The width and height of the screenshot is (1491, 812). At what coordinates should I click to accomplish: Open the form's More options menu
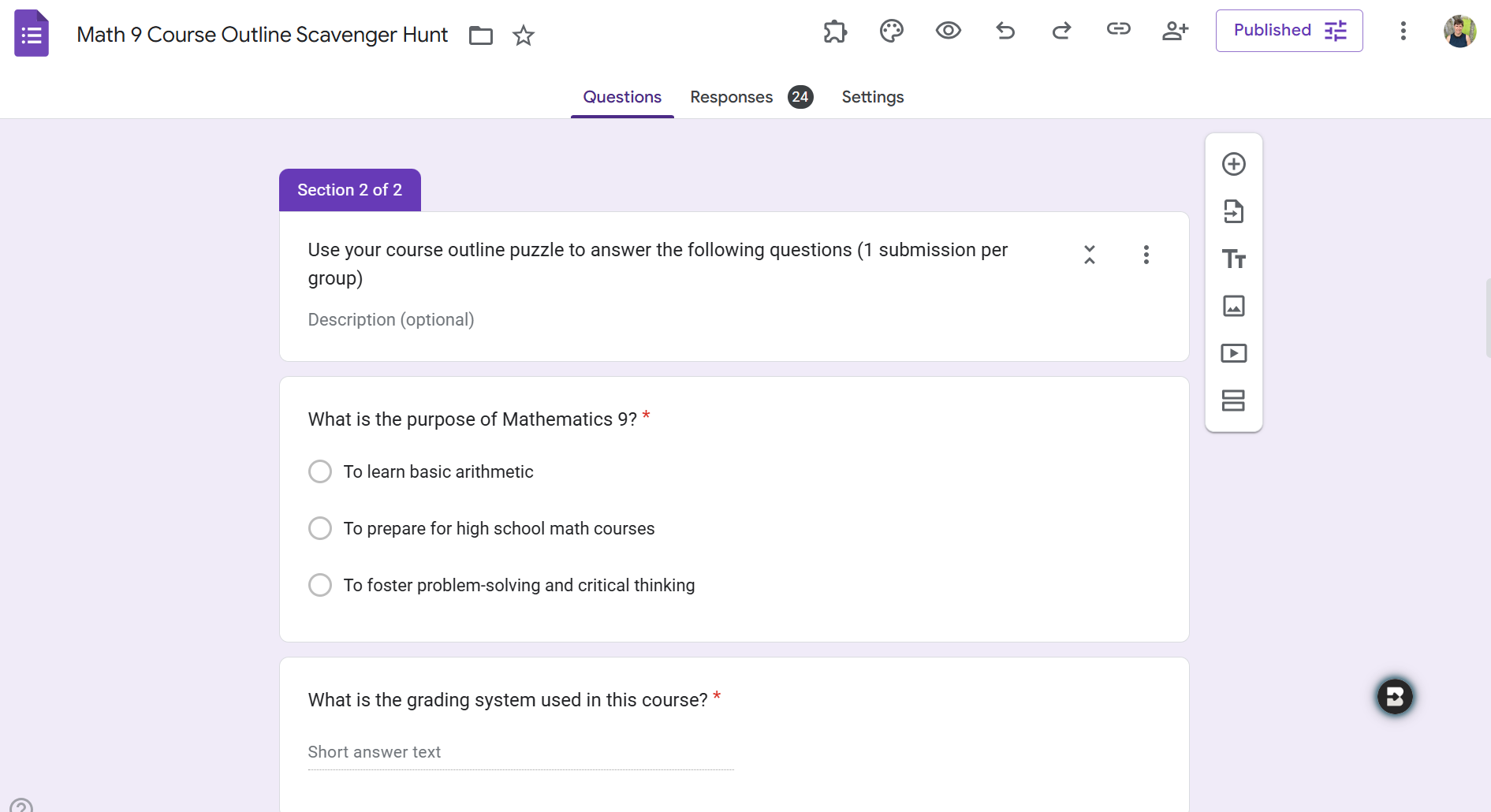click(x=1403, y=31)
